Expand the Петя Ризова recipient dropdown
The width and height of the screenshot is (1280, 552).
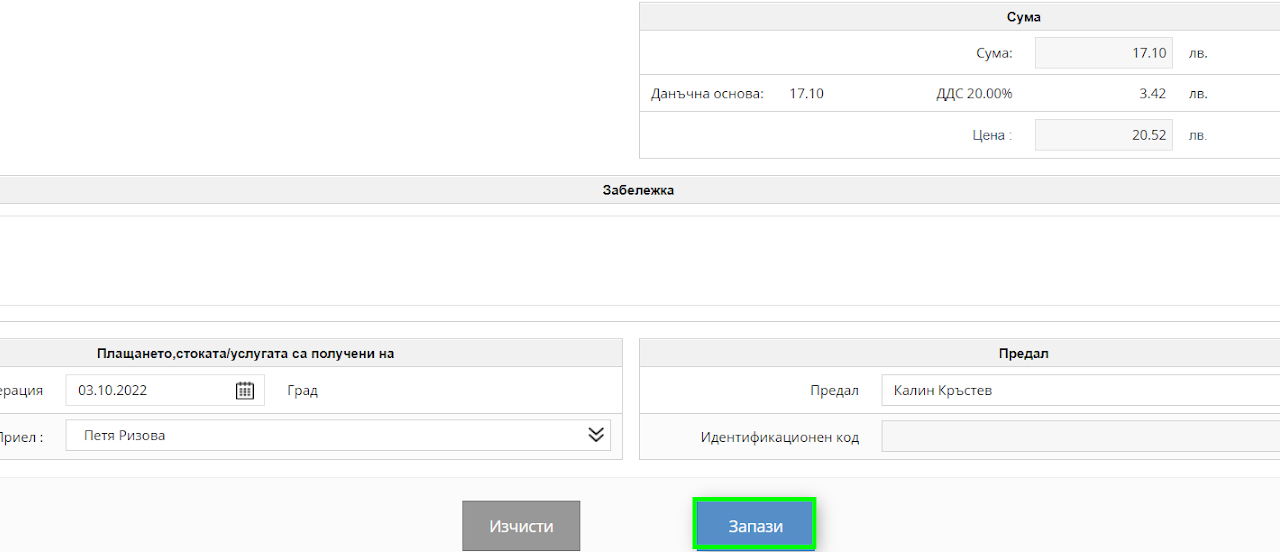pyautogui.click(x=596, y=435)
